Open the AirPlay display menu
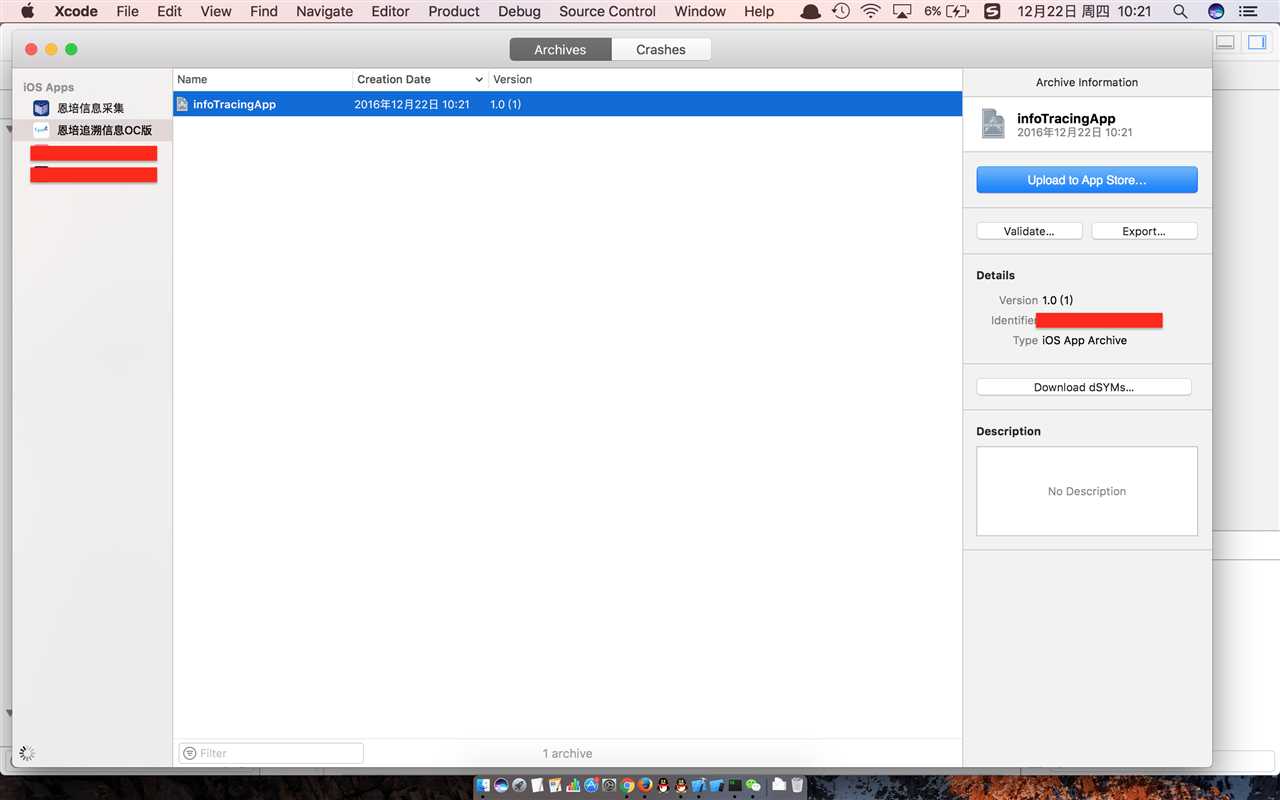1280x800 pixels. click(902, 11)
